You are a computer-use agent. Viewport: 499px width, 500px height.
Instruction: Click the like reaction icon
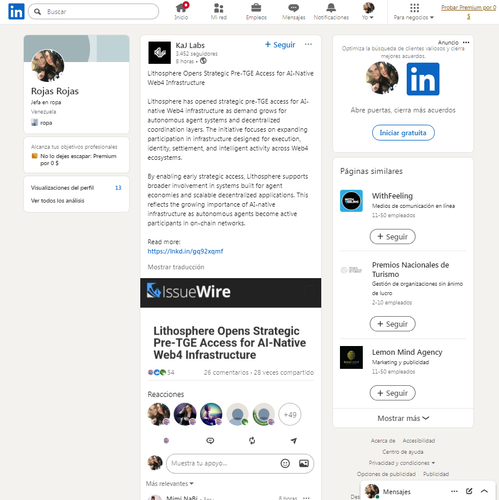[166, 441]
